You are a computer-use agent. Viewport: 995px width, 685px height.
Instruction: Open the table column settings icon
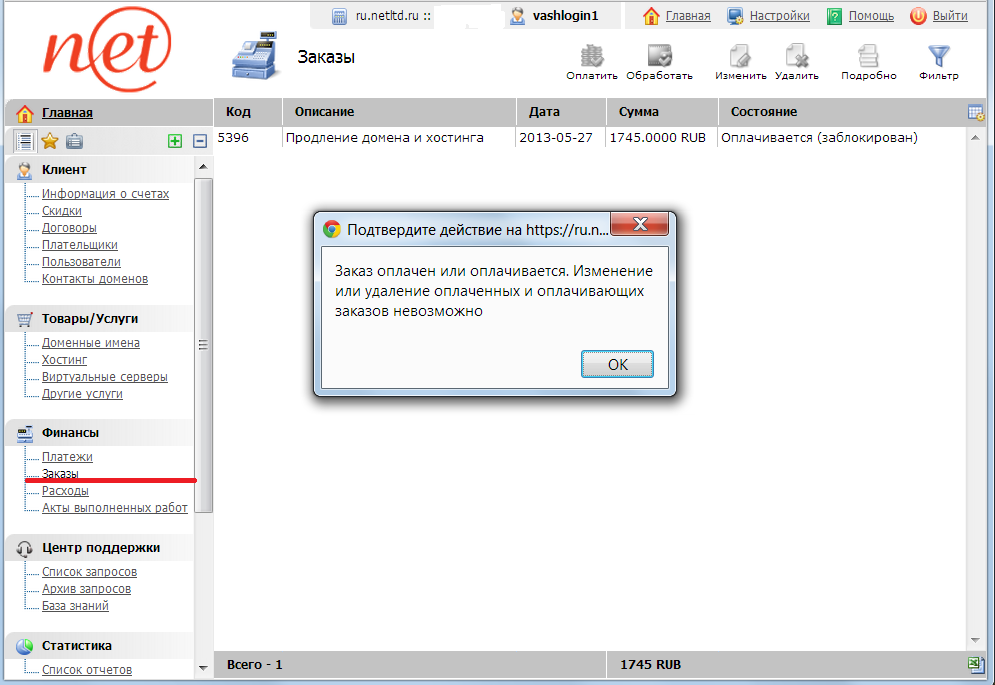click(x=975, y=113)
